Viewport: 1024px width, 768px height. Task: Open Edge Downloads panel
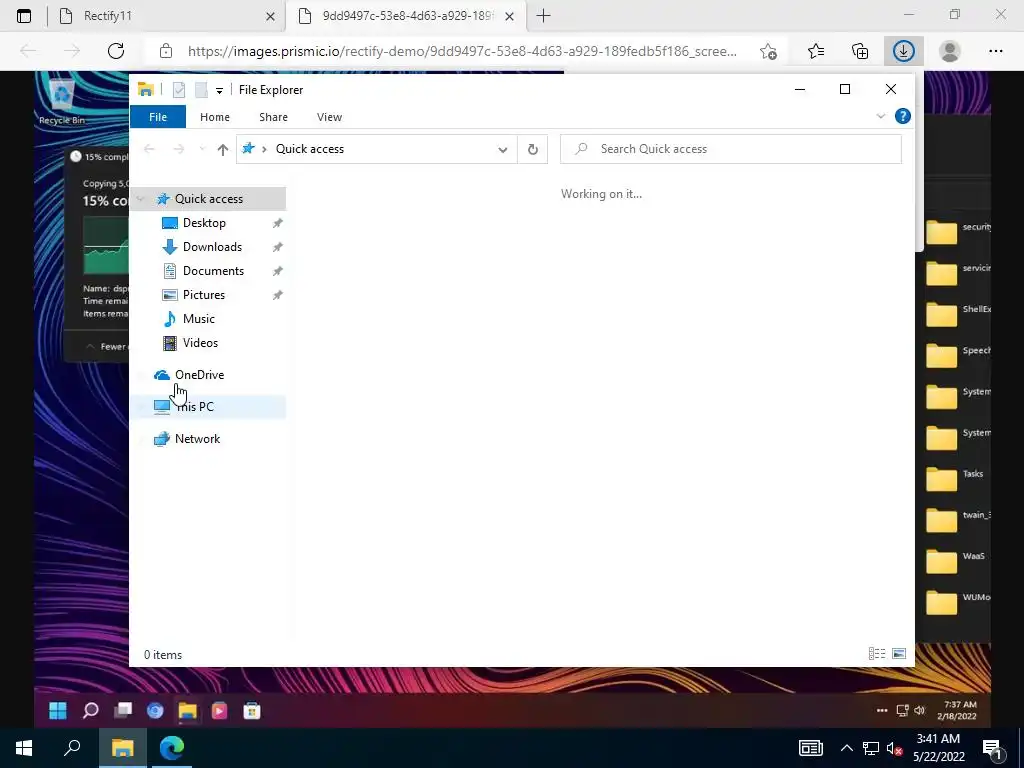click(x=904, y=51)
